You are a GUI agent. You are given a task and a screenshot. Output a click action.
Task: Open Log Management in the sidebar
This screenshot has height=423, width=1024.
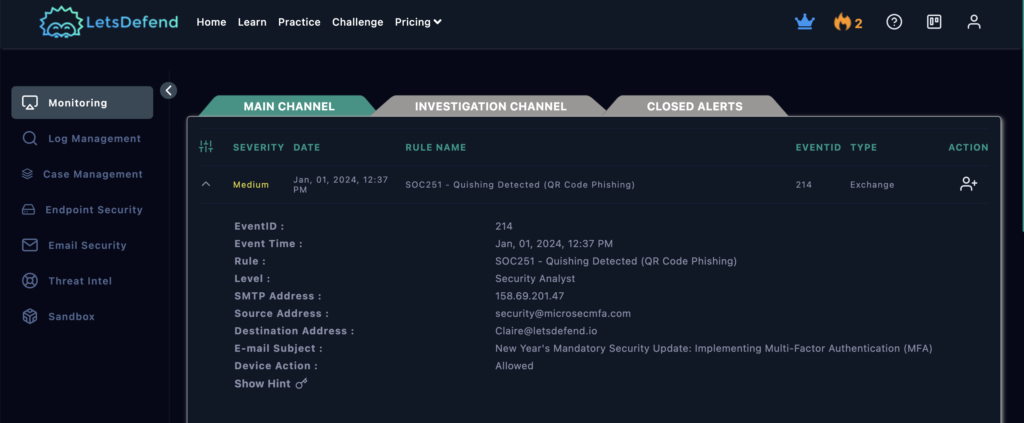pos(94,139)
